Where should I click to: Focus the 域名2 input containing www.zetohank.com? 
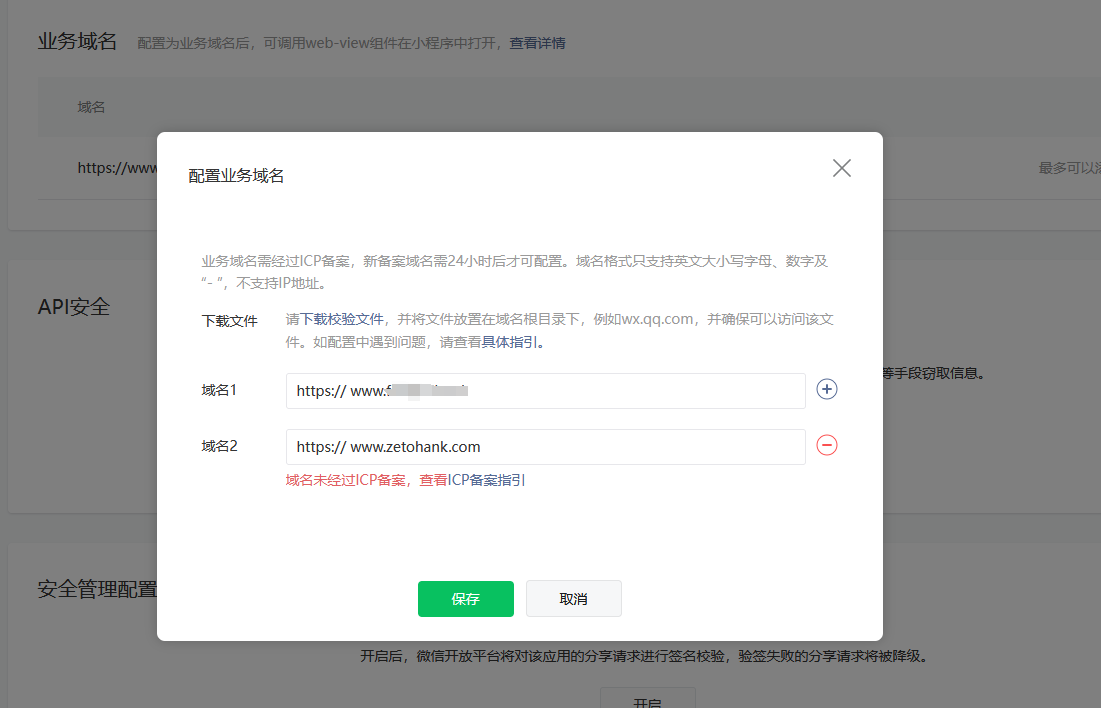pos(546,447)
